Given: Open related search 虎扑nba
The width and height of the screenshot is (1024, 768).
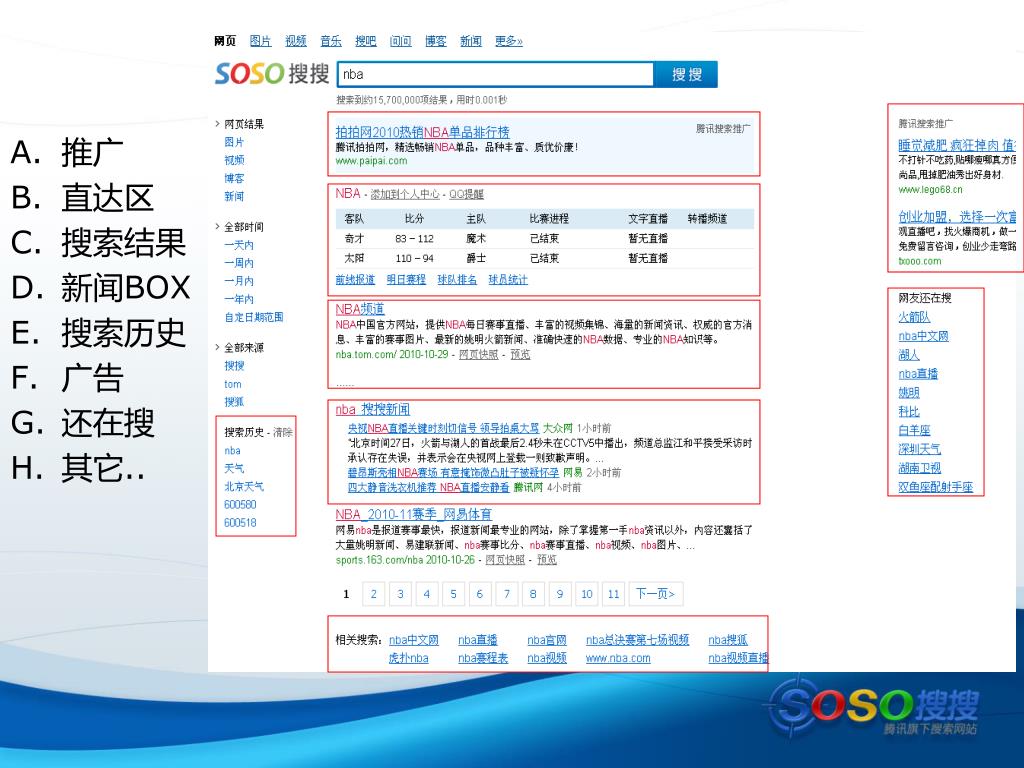Looking at the screenshot, I should coord(409,658).
